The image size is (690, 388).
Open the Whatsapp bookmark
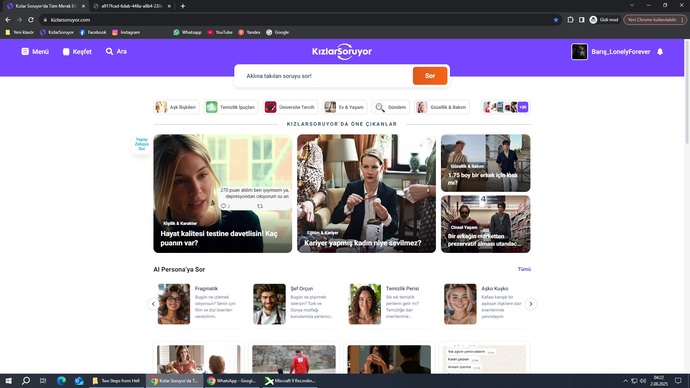point(187,32)
